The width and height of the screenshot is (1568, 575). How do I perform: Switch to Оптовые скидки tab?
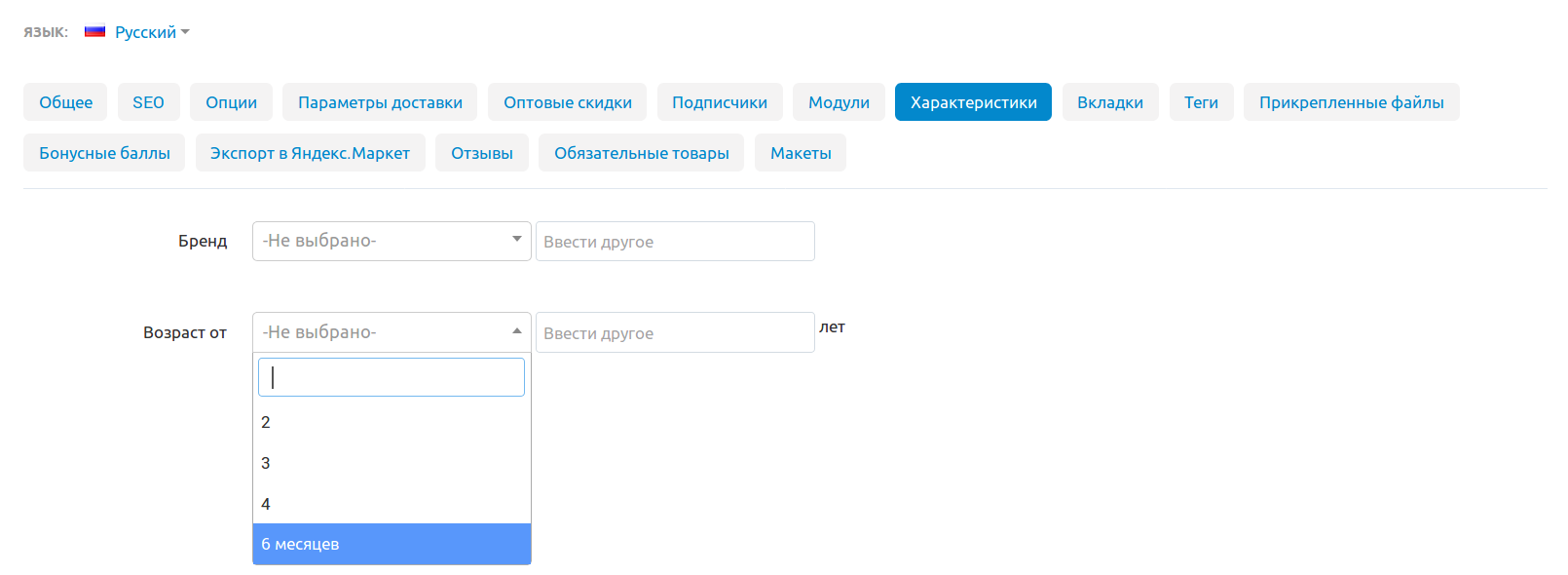[567, 102]
